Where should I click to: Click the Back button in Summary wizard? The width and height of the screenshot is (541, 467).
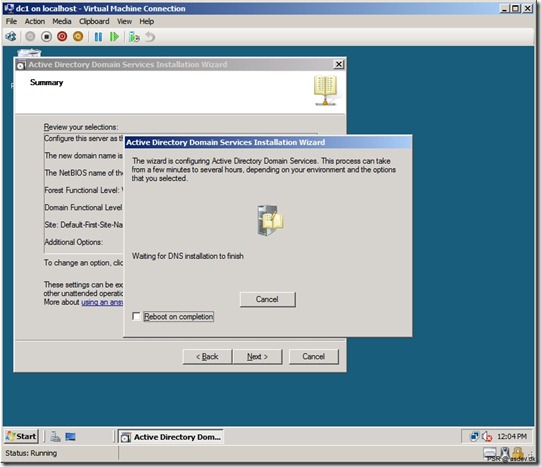(x=207, y=357)
